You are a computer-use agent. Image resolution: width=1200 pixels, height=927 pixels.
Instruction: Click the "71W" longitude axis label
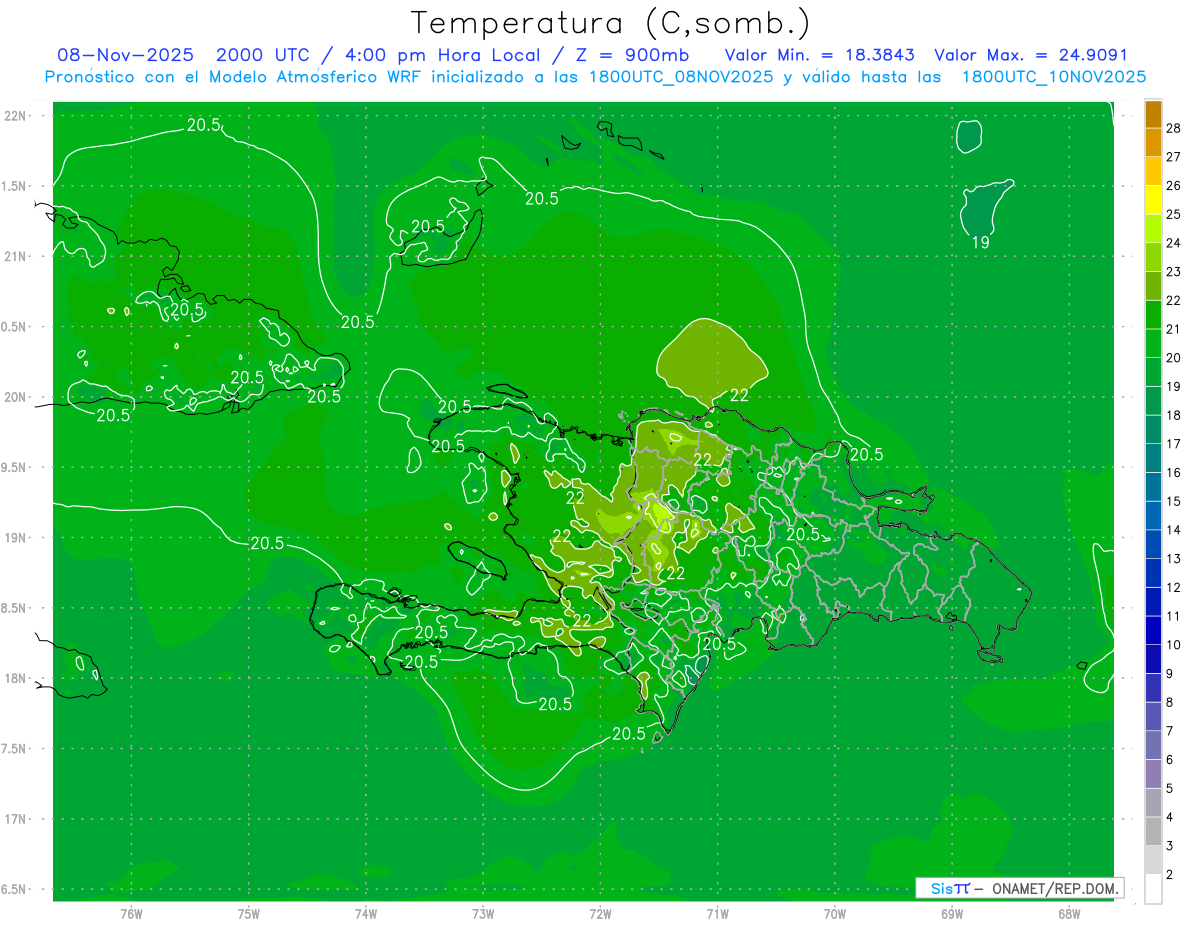(x=717, y=913)
